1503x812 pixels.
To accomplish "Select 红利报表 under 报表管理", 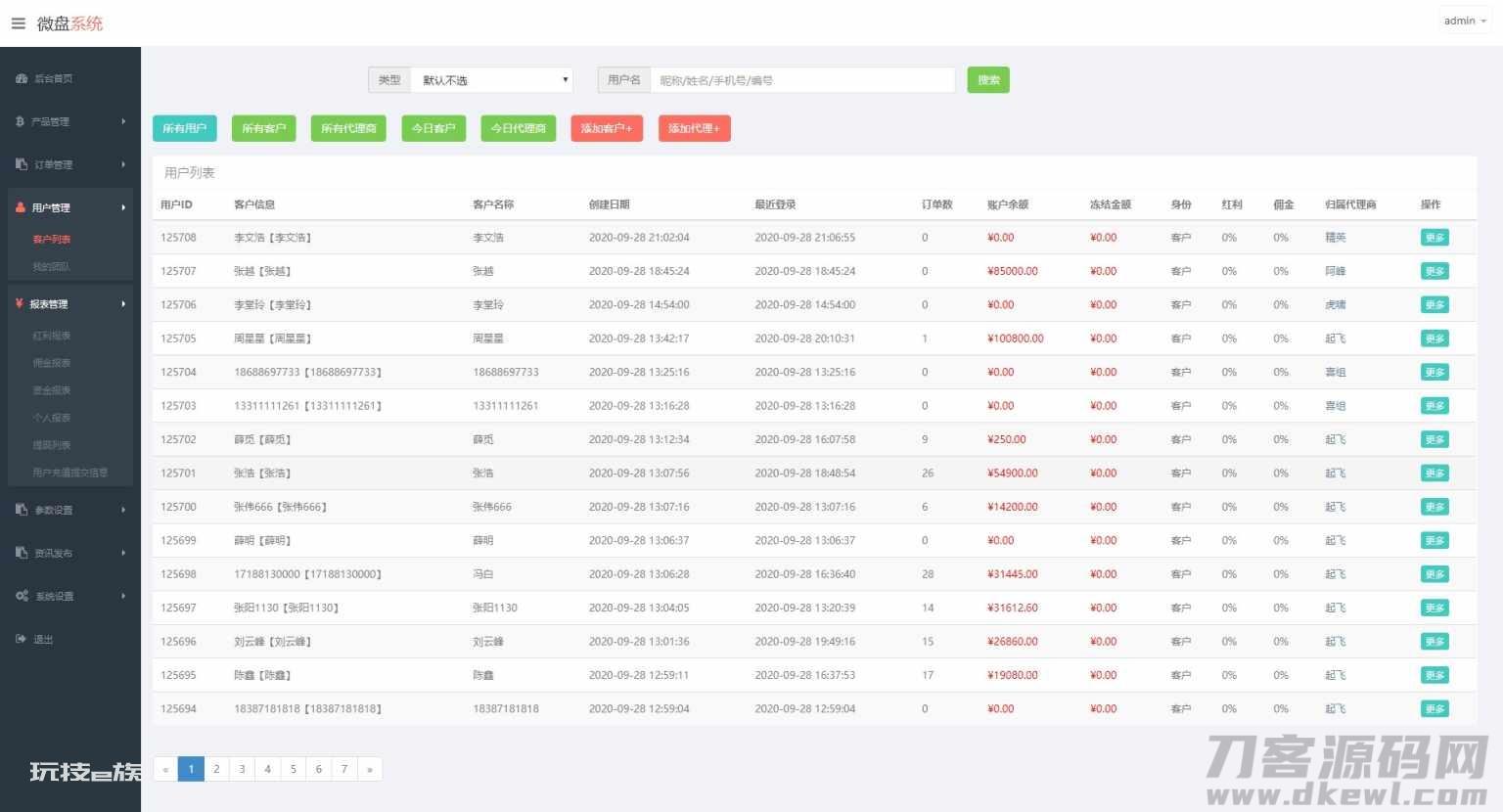I will [x=51, y=336].
